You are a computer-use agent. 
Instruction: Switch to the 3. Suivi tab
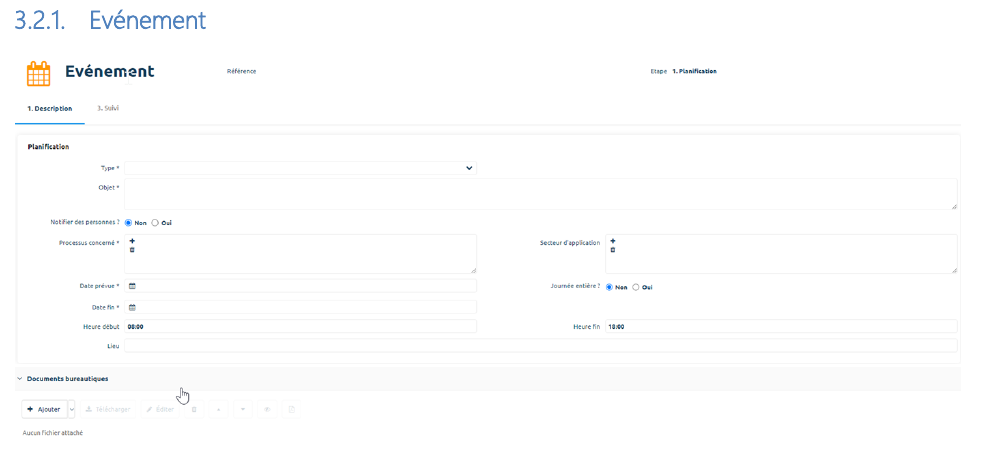(x=108, y=108)
